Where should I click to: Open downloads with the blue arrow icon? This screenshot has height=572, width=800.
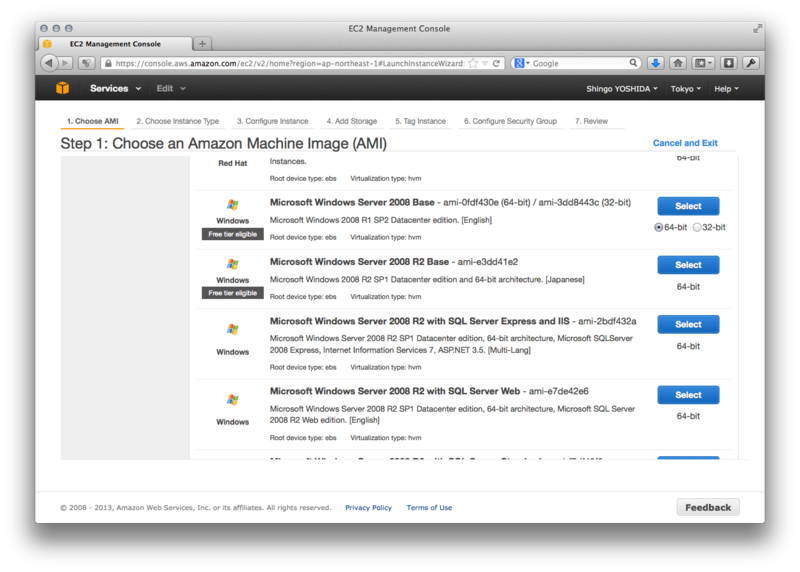click(x=656, y=63)
